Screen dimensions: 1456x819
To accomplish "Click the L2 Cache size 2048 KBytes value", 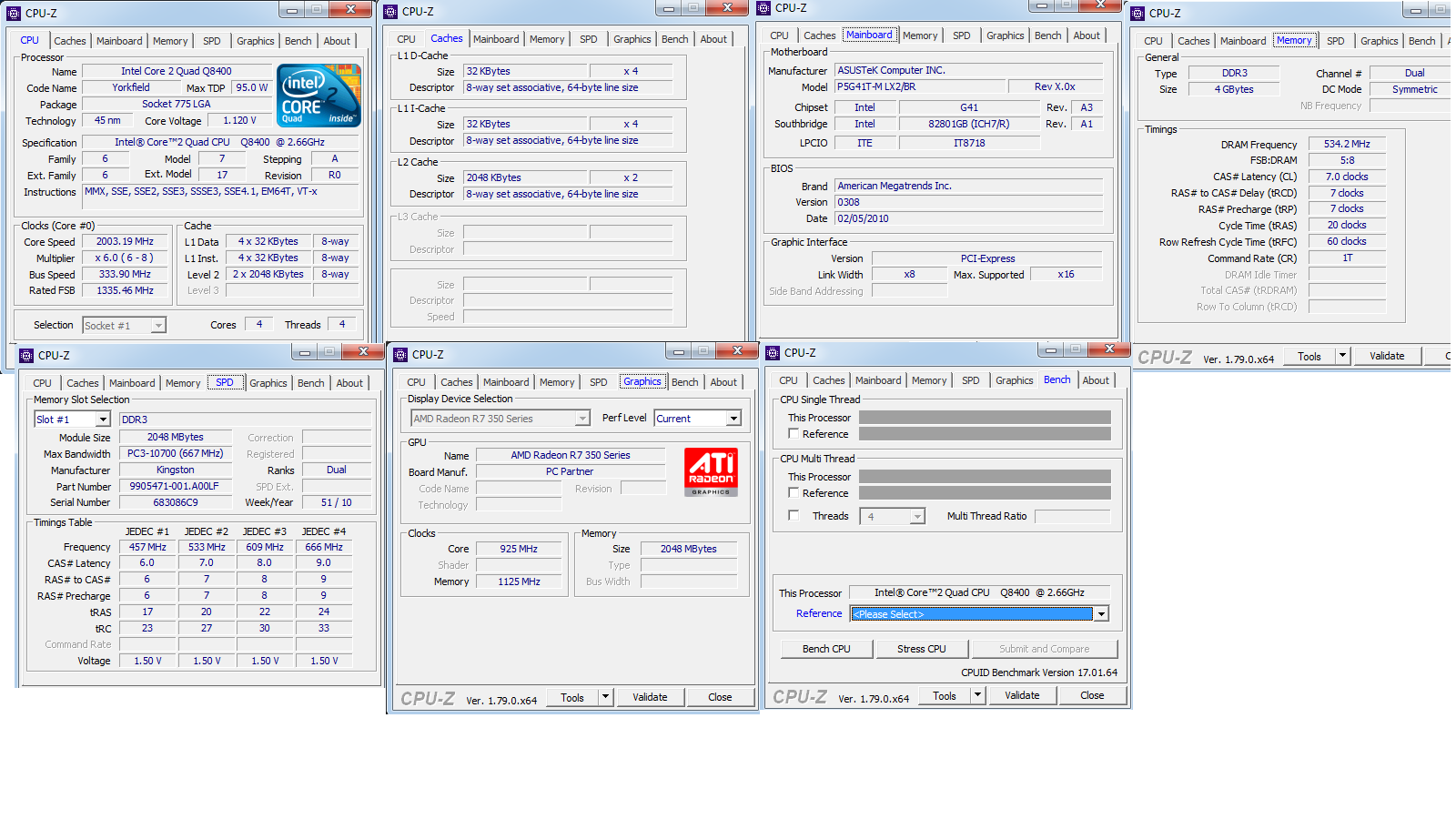I will tap(523, 177).
